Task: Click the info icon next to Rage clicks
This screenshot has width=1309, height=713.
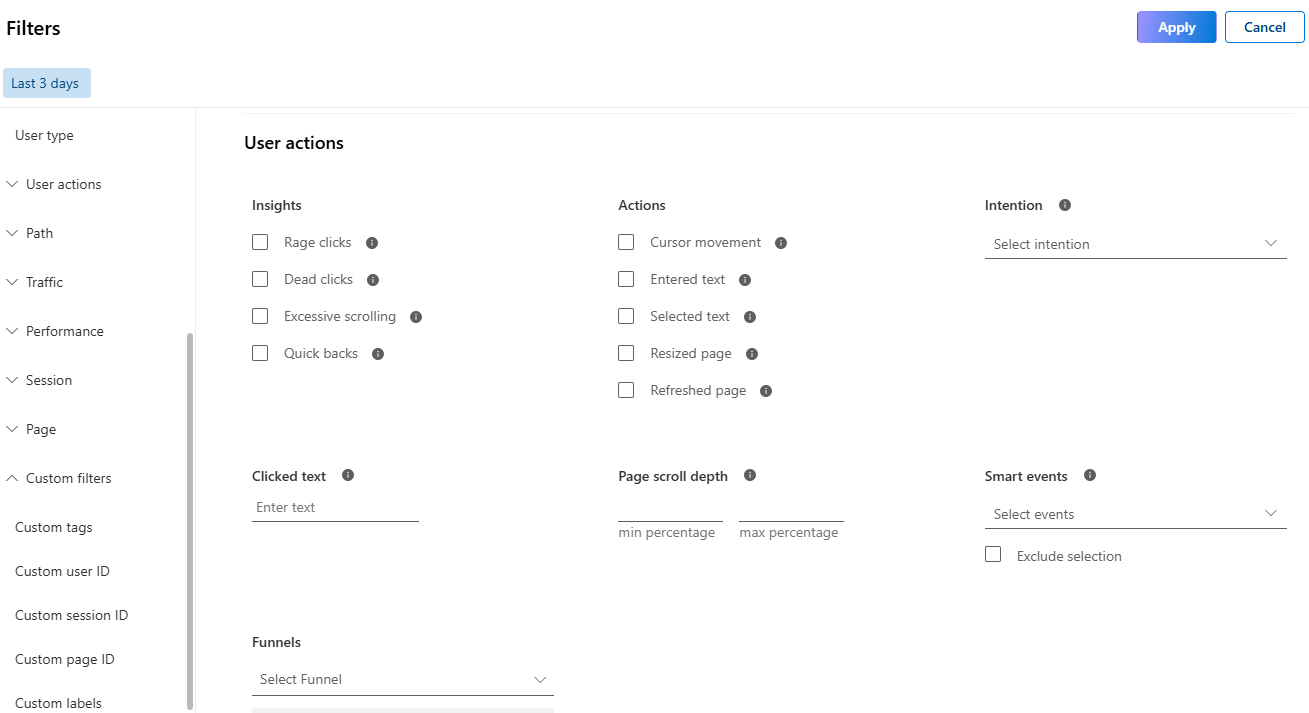Action: (x=372, y=243)
